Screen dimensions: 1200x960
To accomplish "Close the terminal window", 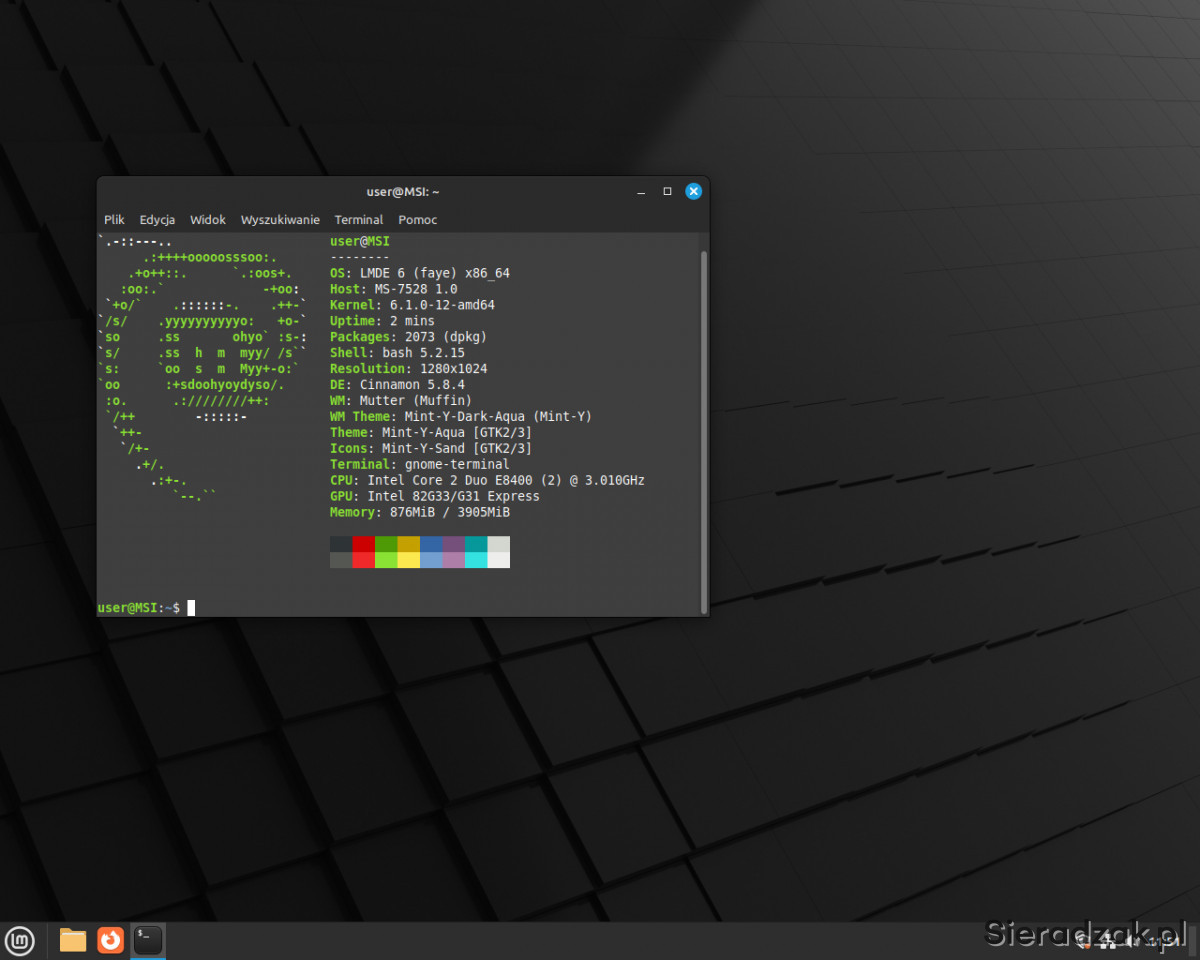I will [693, 191].
